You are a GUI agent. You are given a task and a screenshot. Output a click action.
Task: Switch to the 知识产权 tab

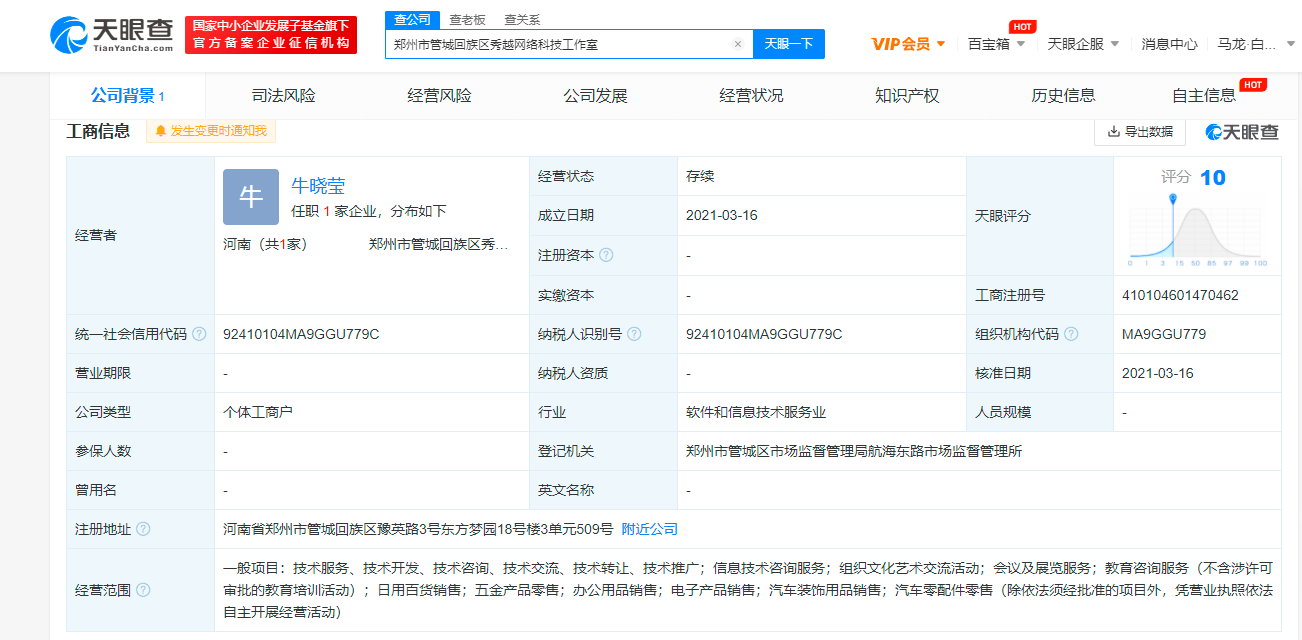tap(907, 96)
